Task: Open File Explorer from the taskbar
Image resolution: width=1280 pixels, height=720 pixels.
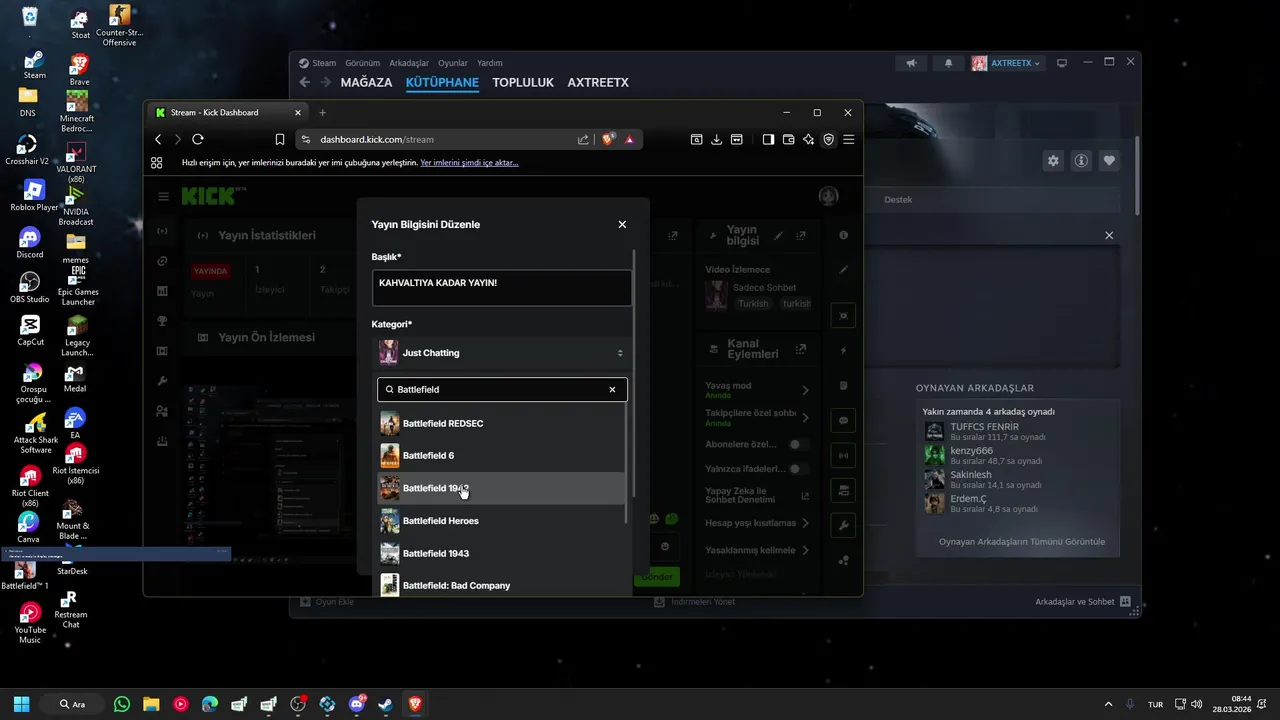Action: 151,704
